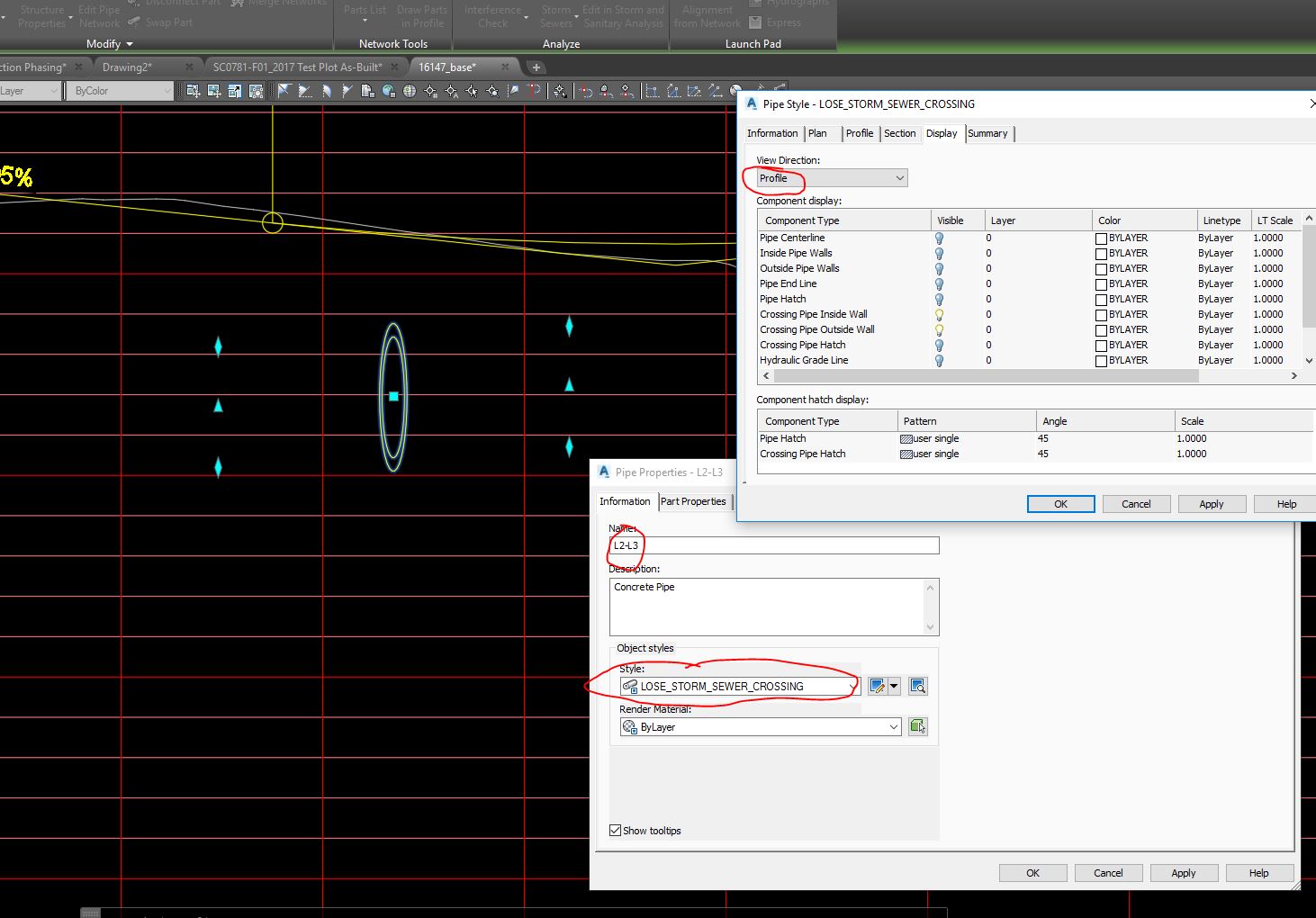Click Alignment from Network in Launch Pad
The height and width of the screenshot is (918, 1316).
point(706,16)
